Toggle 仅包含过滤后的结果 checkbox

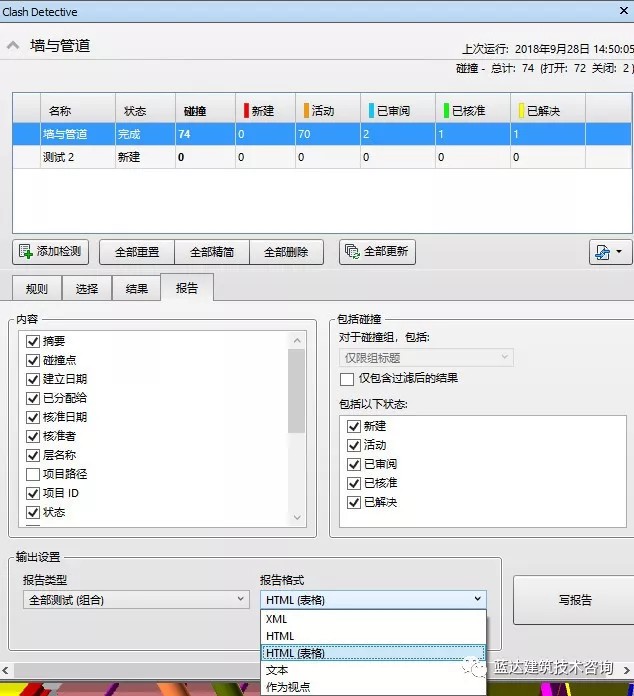(x=347, y=379)
